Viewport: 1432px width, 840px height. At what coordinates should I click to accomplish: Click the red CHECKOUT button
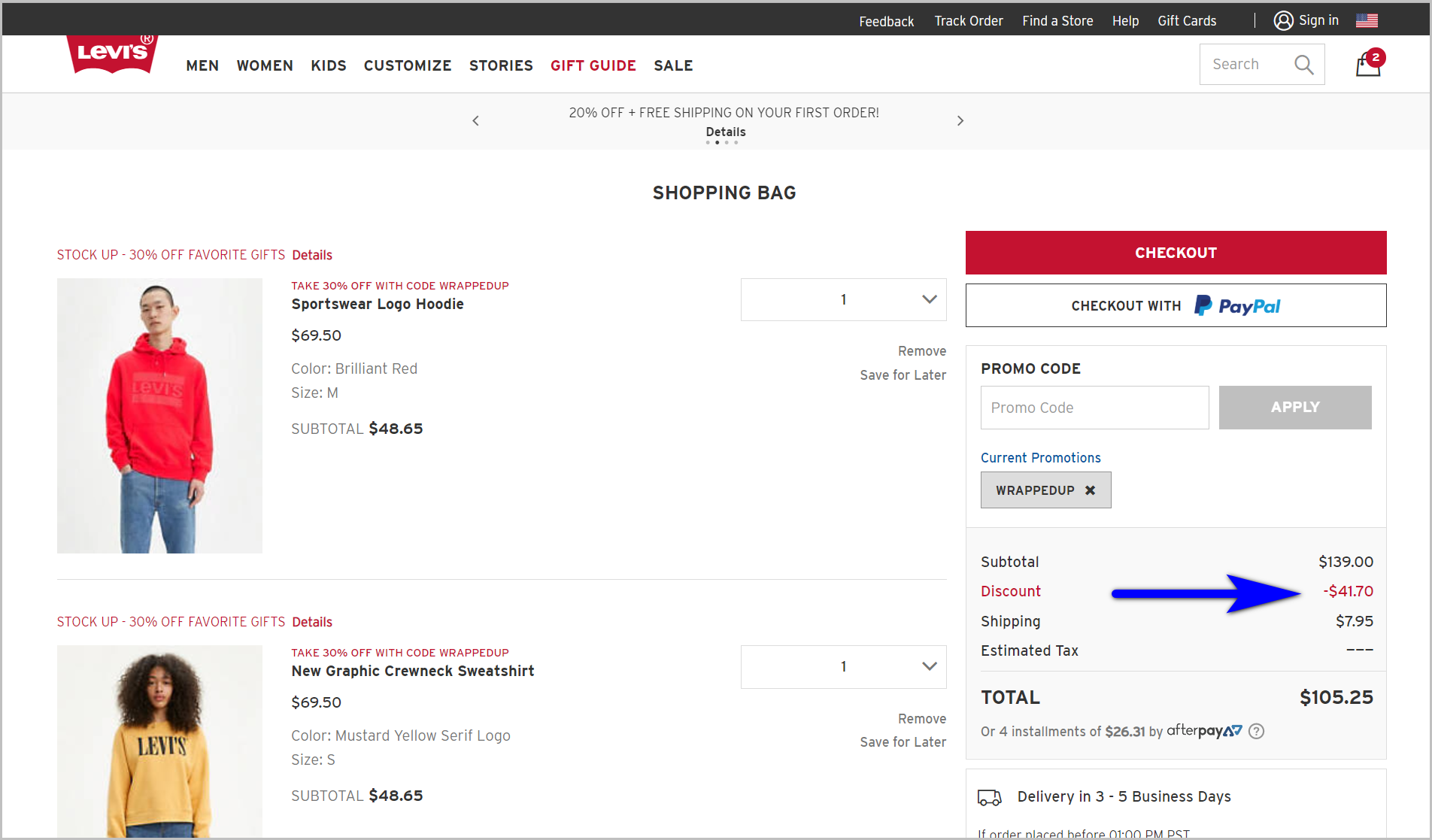click(1176, 253)
